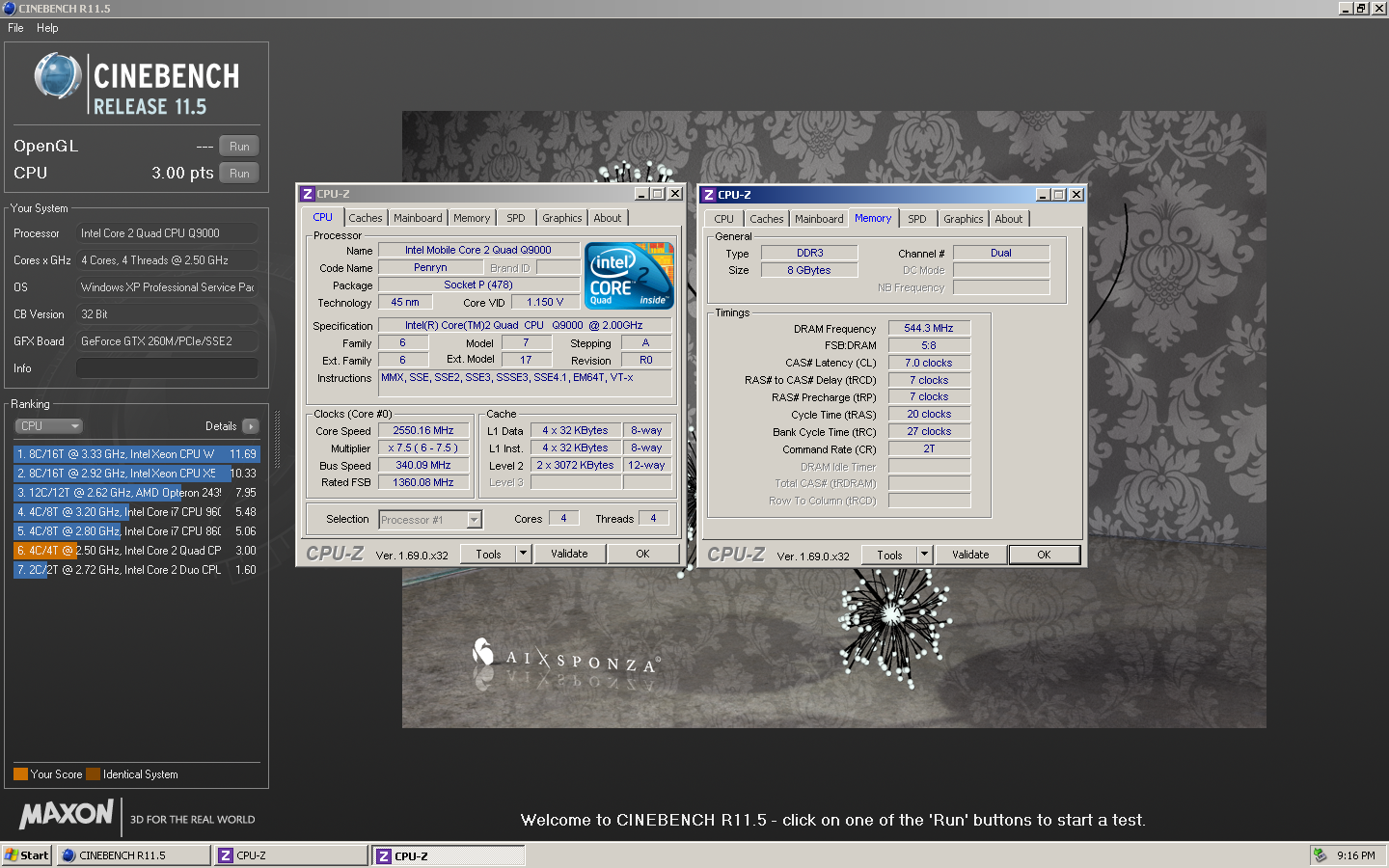Expand ranking Details arrow button
Viewport: 1389px width, 868px height.
click(x=251, y=426)
